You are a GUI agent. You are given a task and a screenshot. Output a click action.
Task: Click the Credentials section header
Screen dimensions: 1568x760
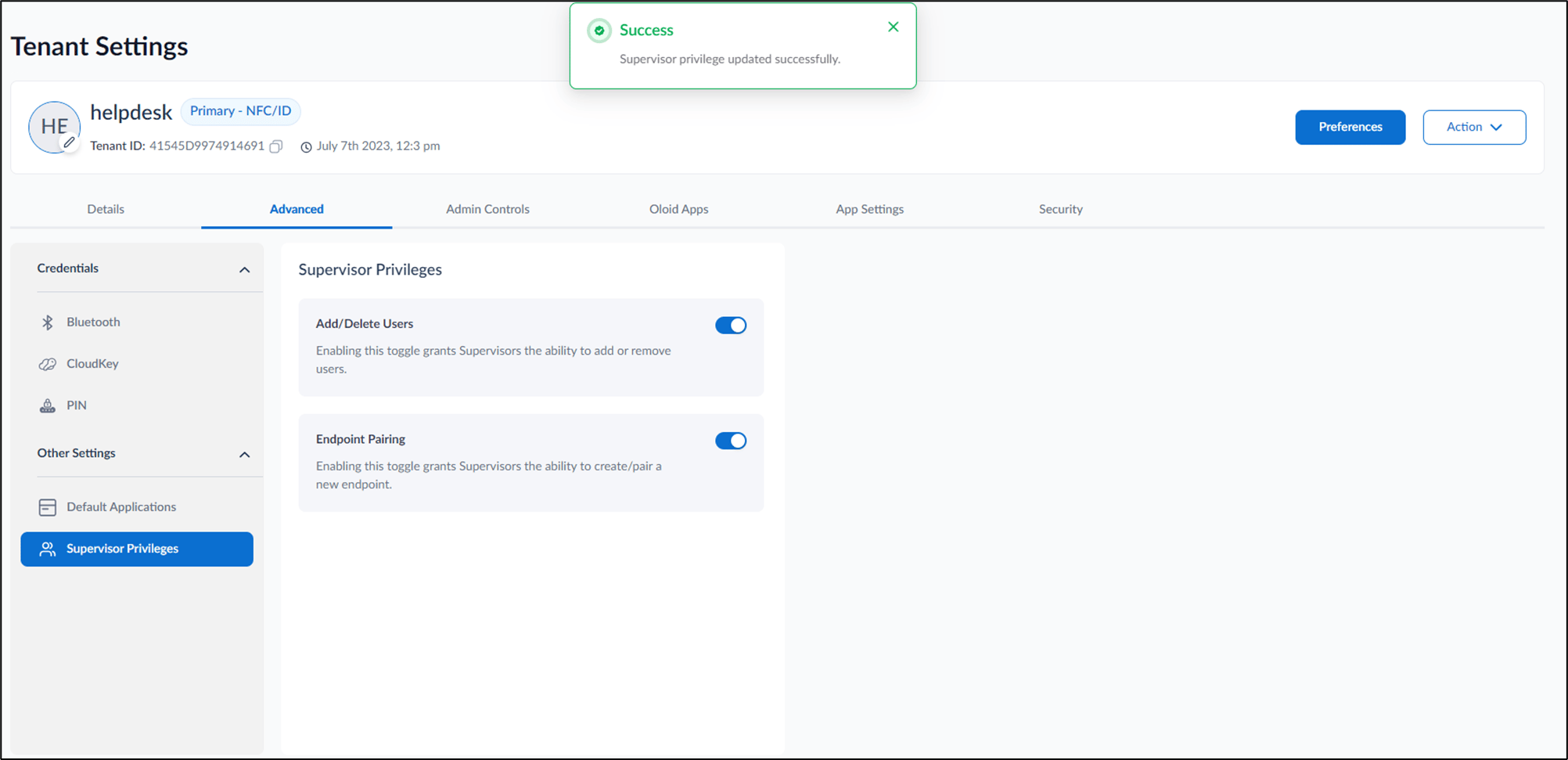coord(68,268)
